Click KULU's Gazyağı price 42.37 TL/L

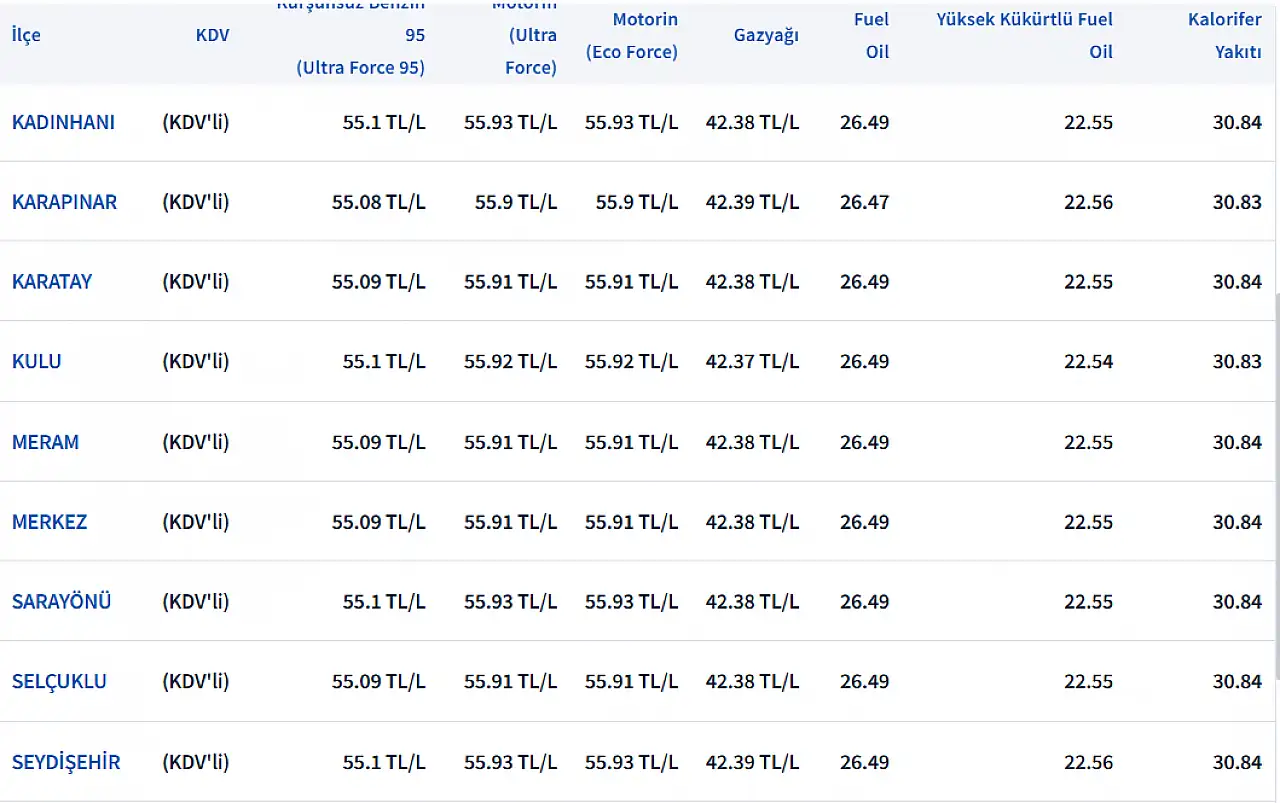[752, 362]
